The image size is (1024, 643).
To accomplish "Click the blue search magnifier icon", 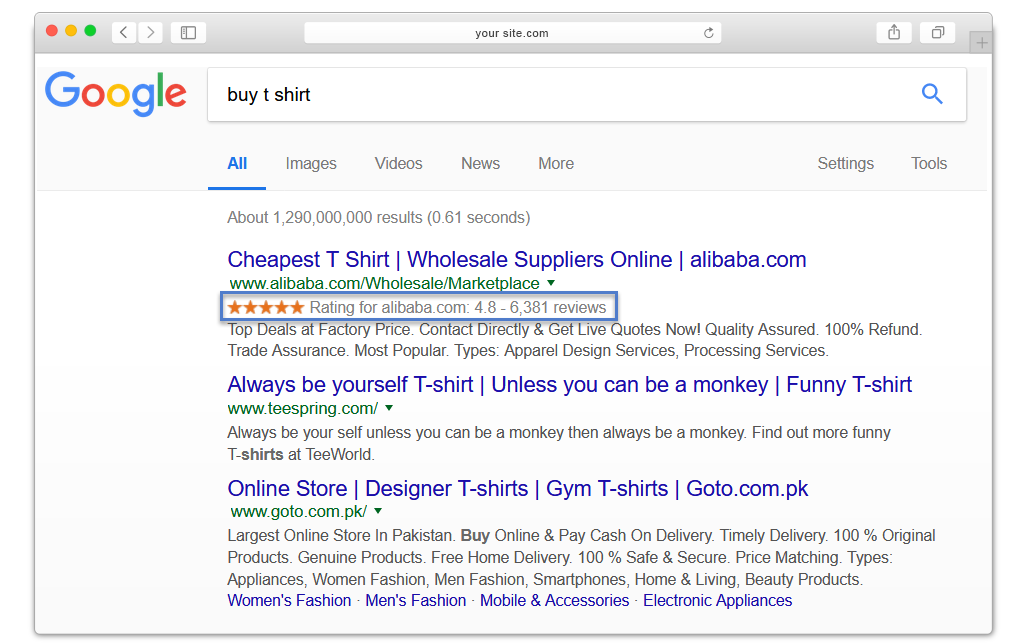I will 932,94.
